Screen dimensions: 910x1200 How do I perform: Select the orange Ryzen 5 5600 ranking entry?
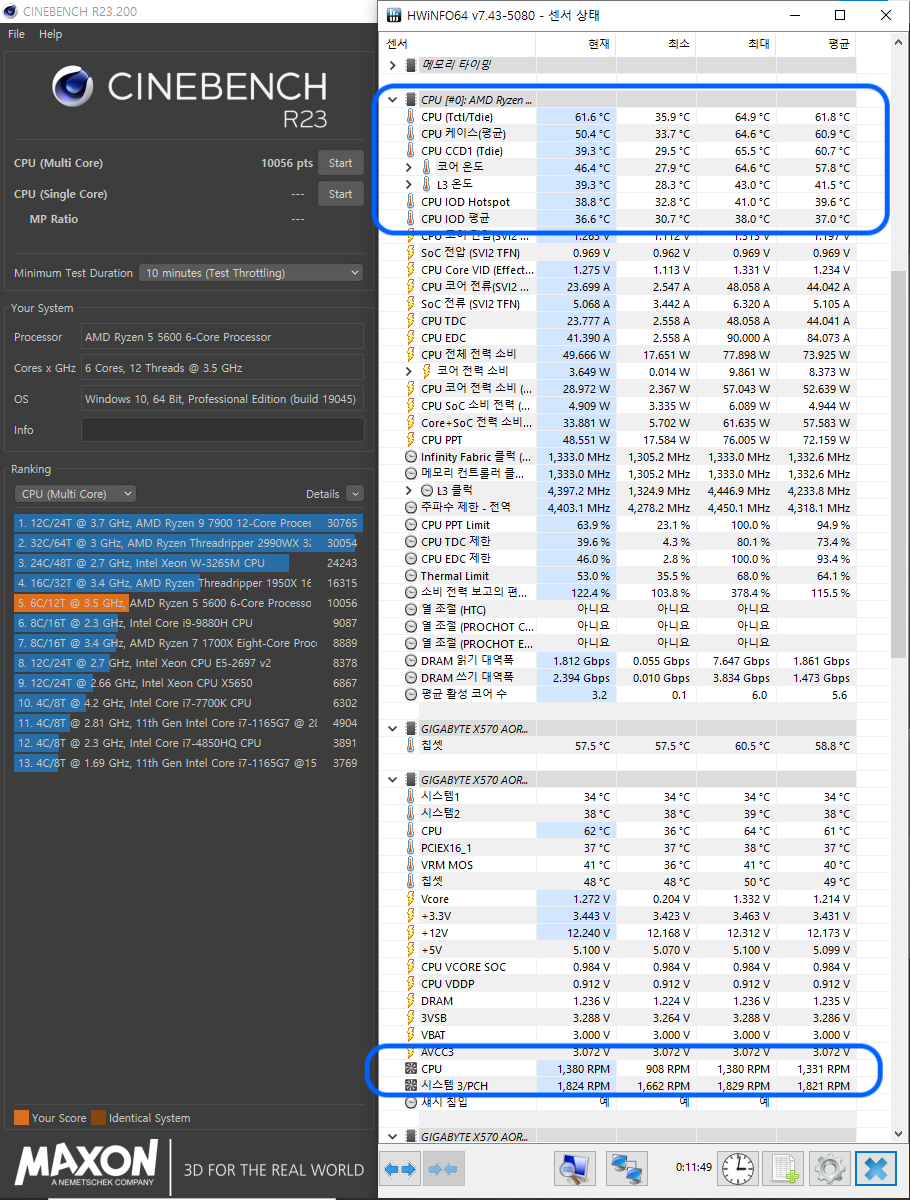pyautogui.click(x=187, y=603)
